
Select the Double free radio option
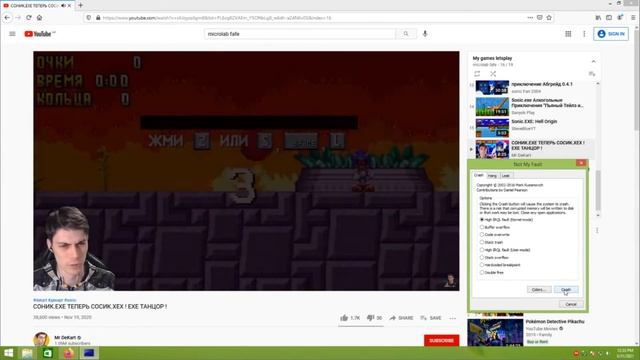click(x=482, y=272)
